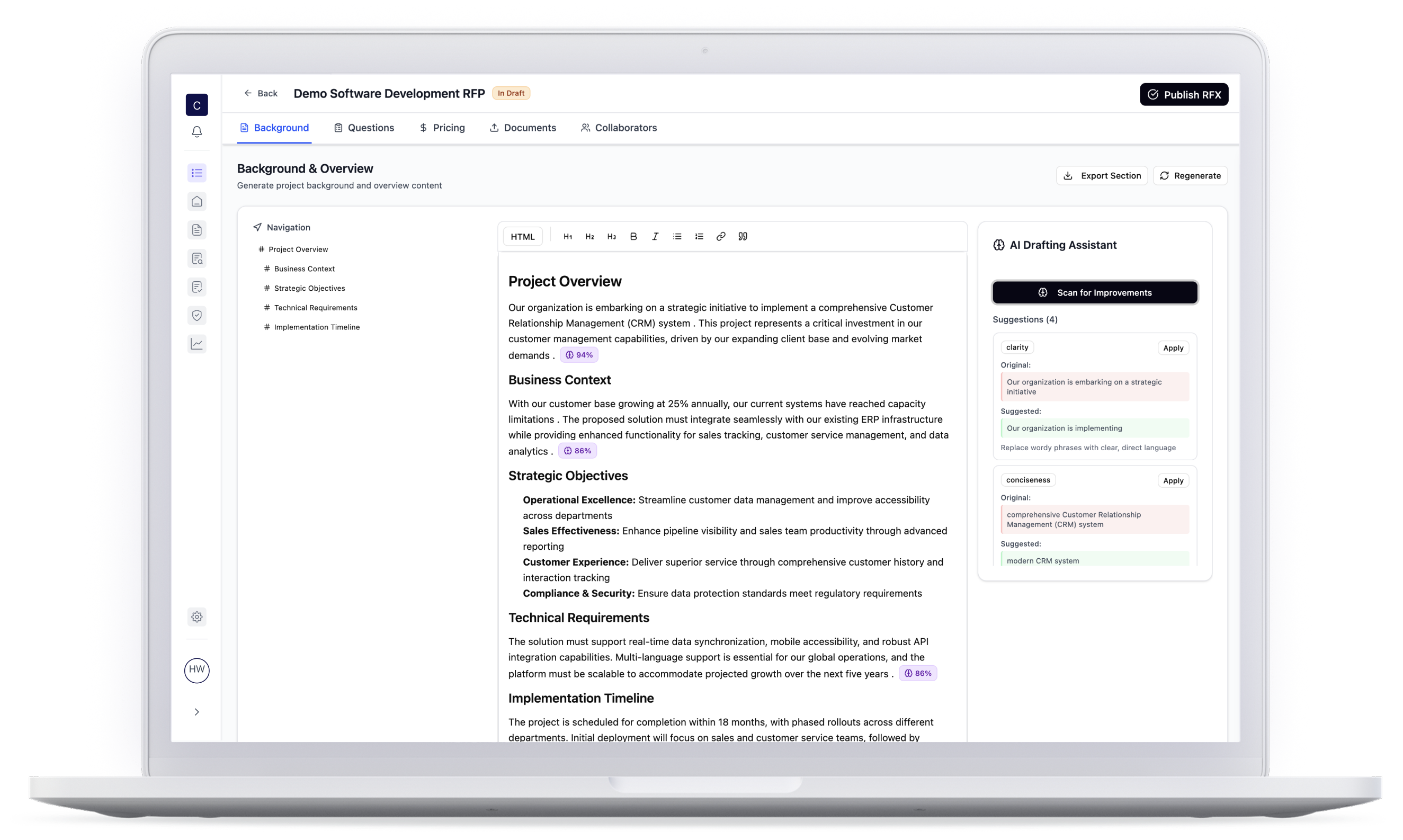Switch to the Questions tab

364,128
